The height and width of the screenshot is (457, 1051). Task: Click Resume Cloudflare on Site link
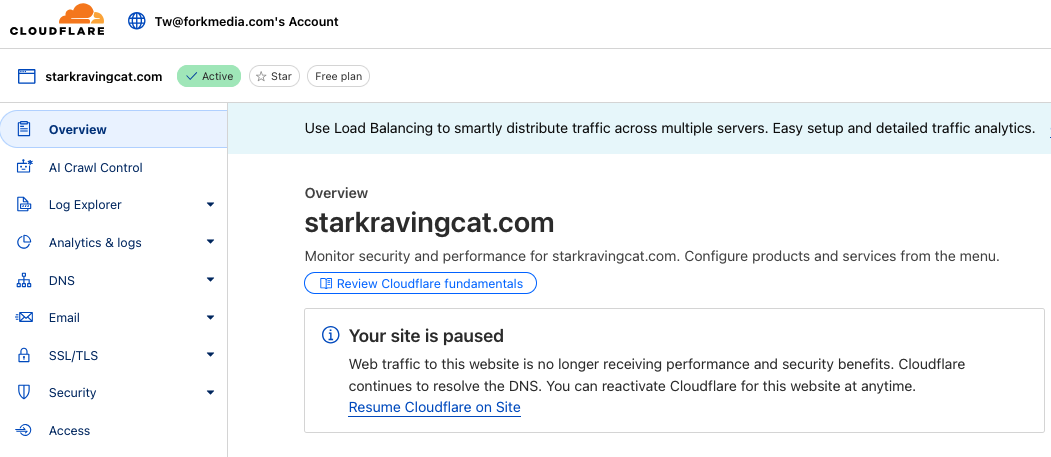coord(434,407)
